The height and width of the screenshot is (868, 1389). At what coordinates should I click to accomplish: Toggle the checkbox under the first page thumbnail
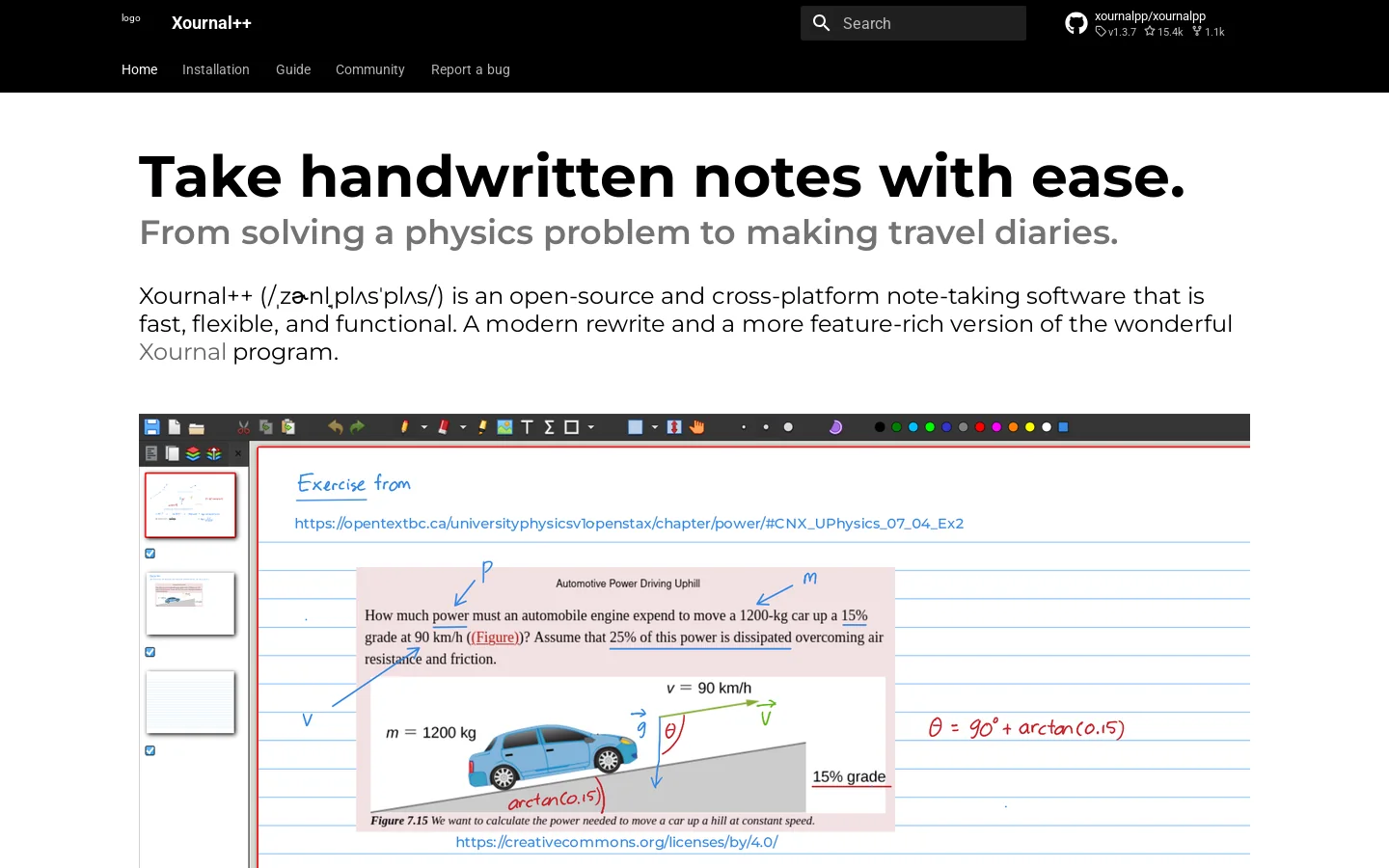click(x=150, y=554)
